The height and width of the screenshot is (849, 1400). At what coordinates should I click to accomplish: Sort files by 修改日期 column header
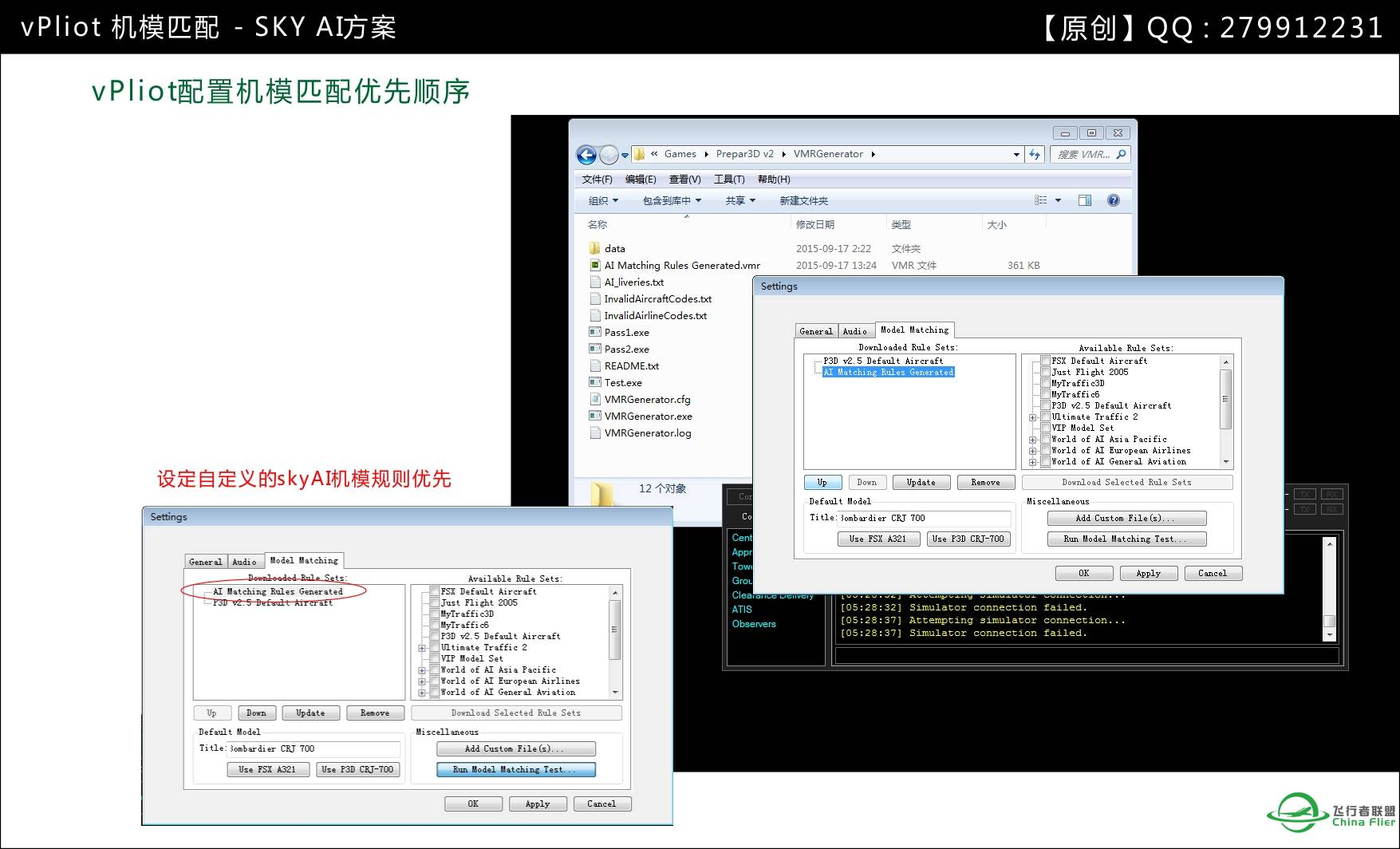pyautogui.click(x=815, y=225)
